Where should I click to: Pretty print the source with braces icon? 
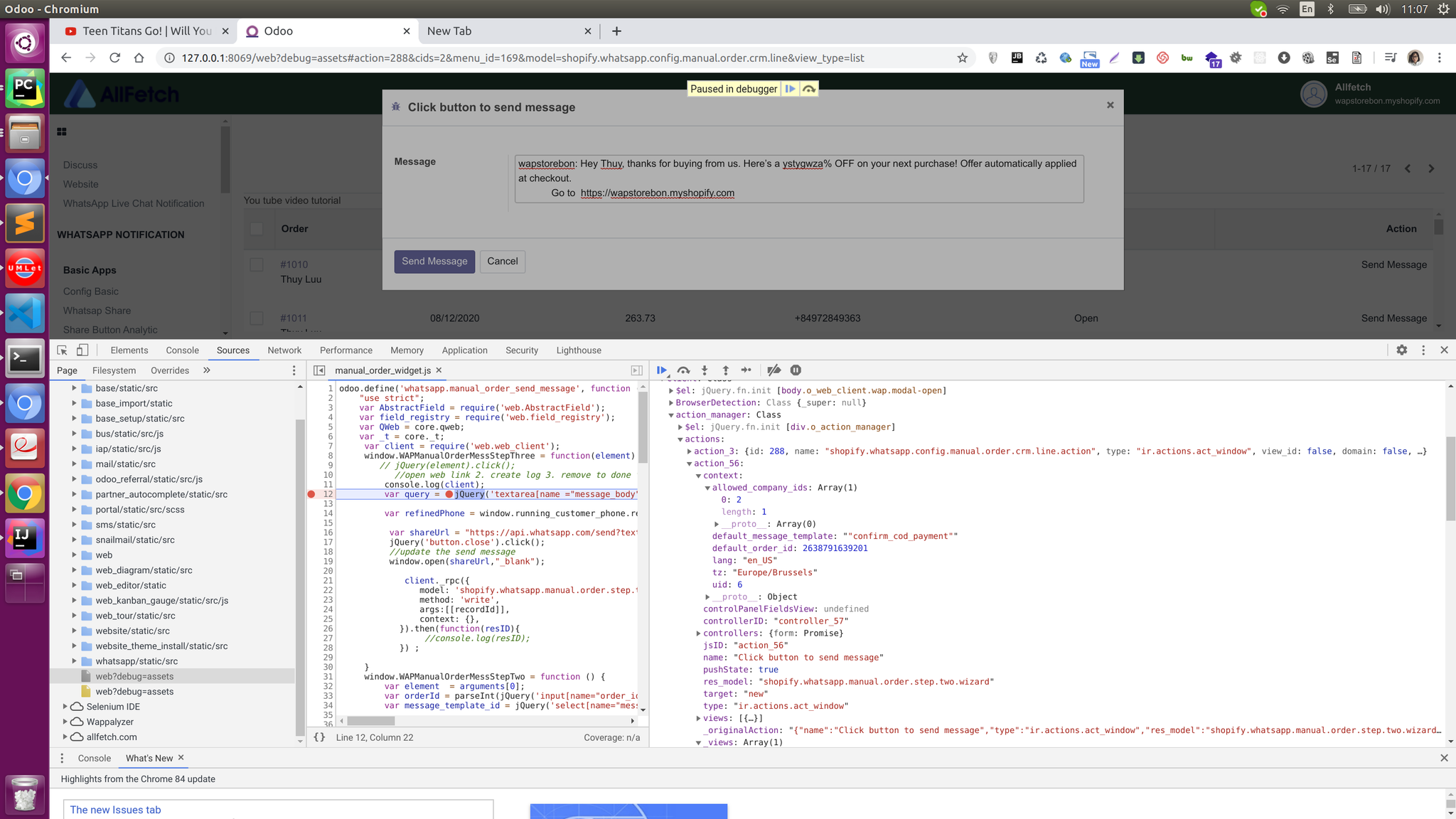(x=320, y=737)
